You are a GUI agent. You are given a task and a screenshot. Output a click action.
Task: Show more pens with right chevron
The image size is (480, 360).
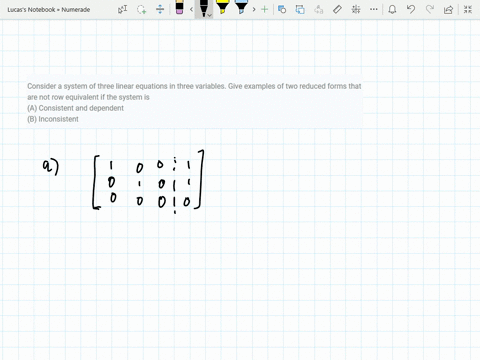point(254,9)
